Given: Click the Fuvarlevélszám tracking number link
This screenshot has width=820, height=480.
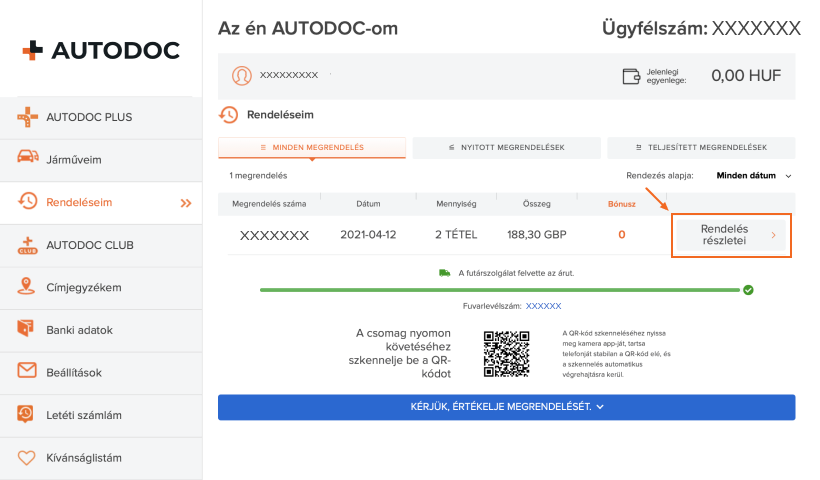Looking at the screenshot, I should [543, 306].
